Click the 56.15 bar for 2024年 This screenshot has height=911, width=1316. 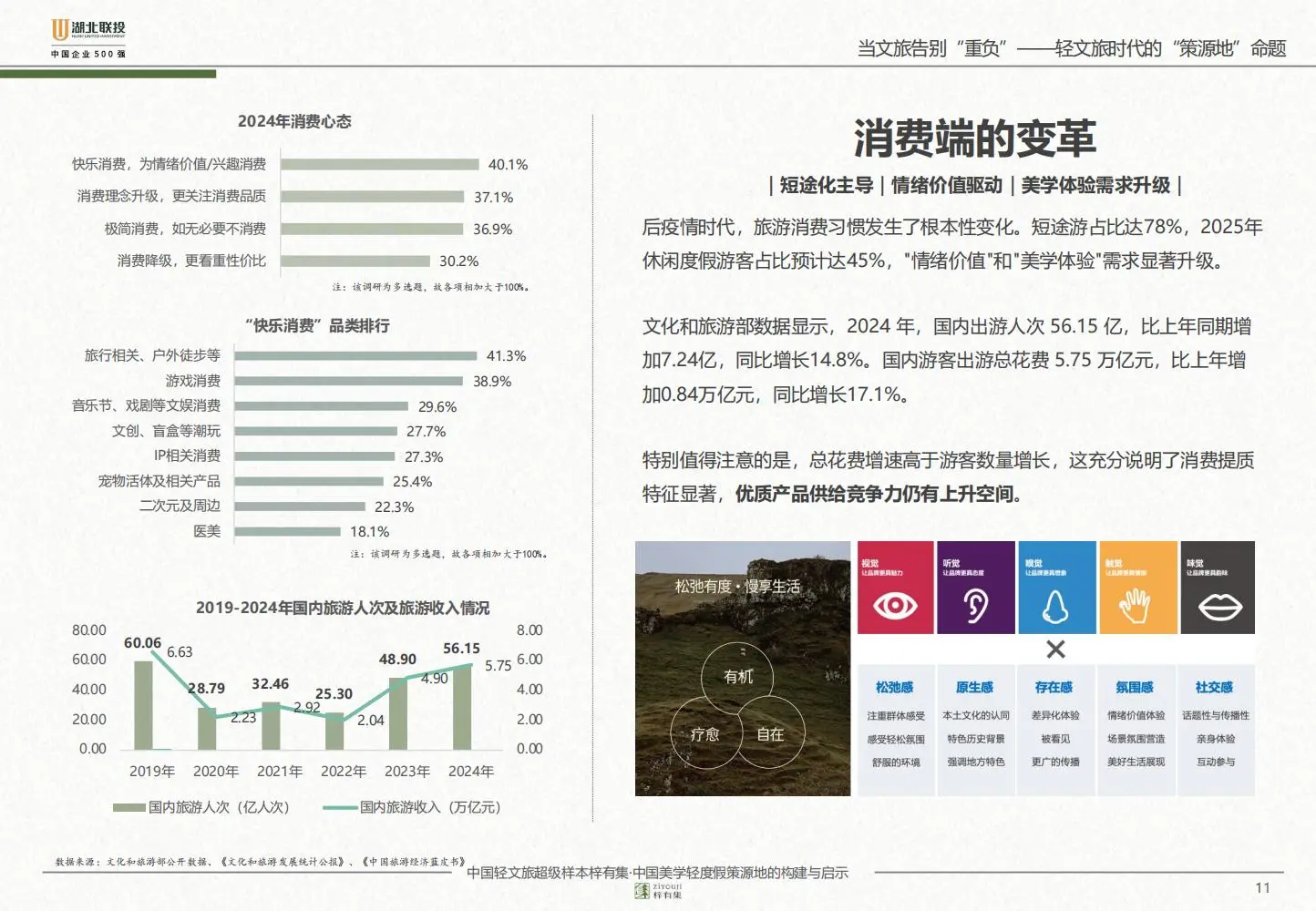(x=462, y=708)
